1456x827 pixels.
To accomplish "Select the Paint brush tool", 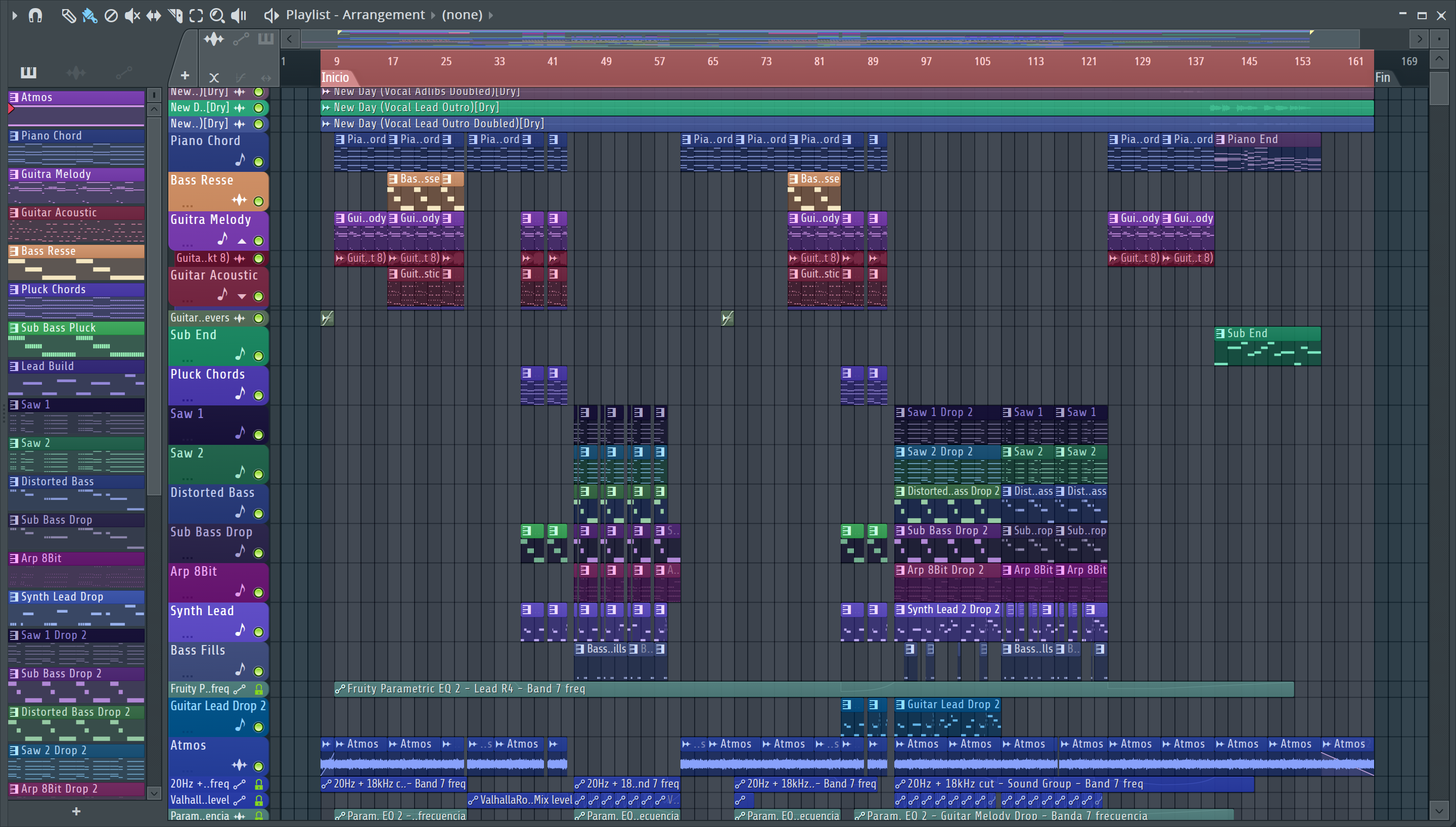I will 89,15.
